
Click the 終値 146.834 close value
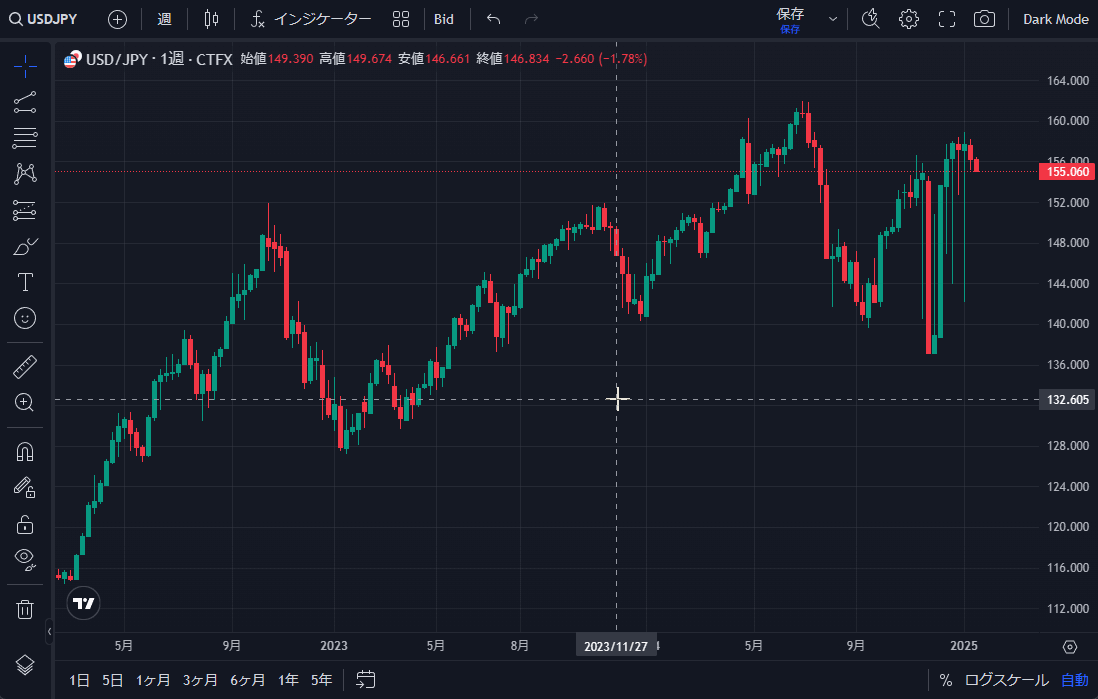513,59
